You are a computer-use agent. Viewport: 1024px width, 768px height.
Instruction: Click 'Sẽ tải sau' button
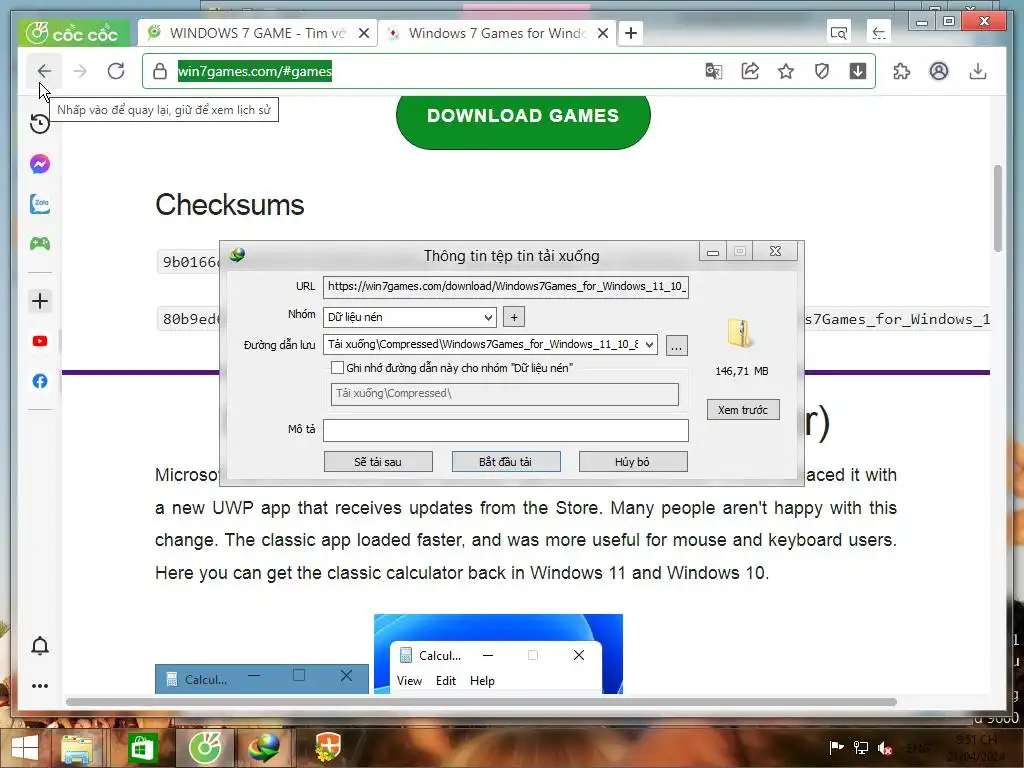(x=378, y=462)
